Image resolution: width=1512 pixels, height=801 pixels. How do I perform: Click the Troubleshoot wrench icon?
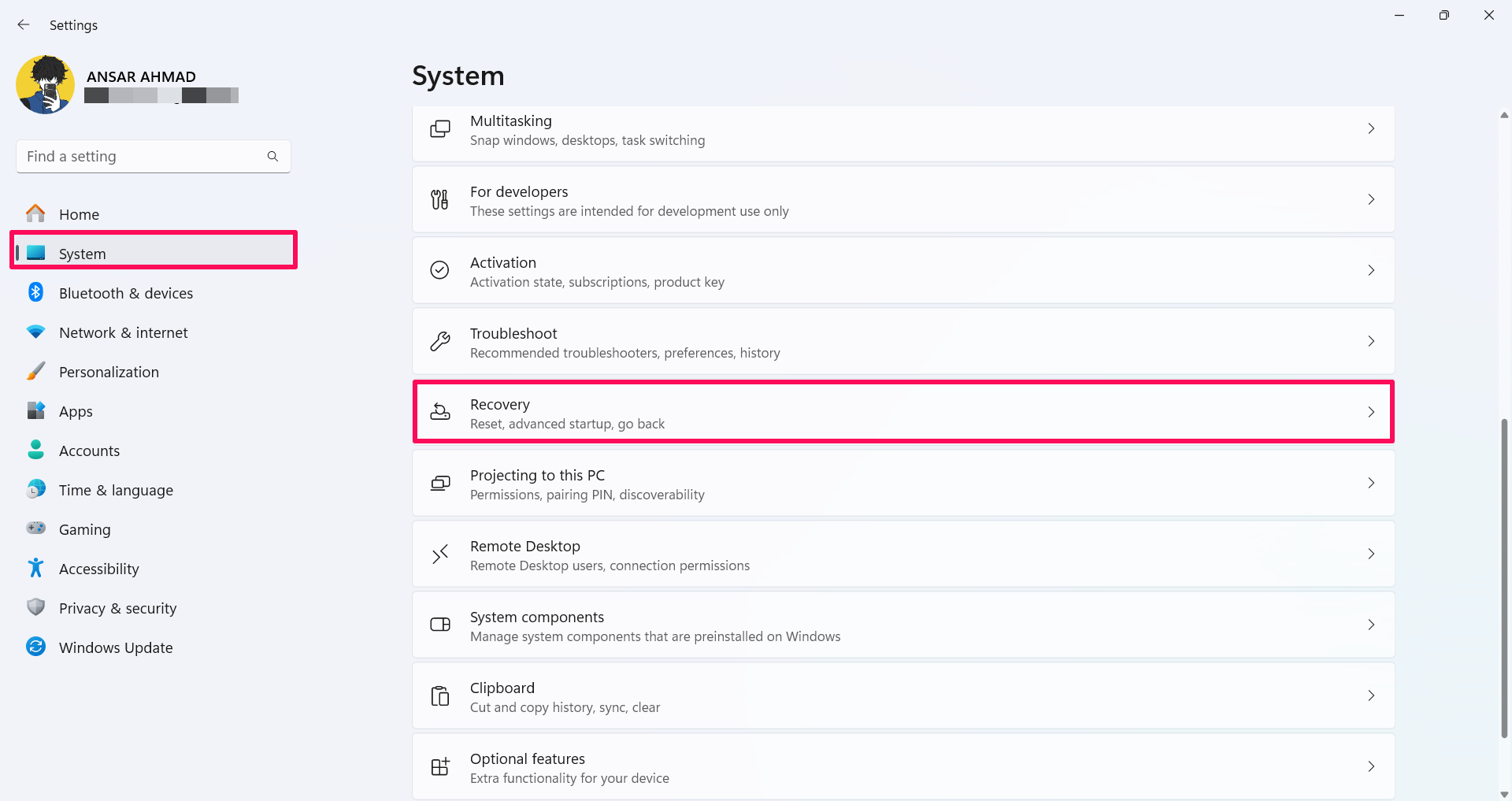click(x=440, y=341)
